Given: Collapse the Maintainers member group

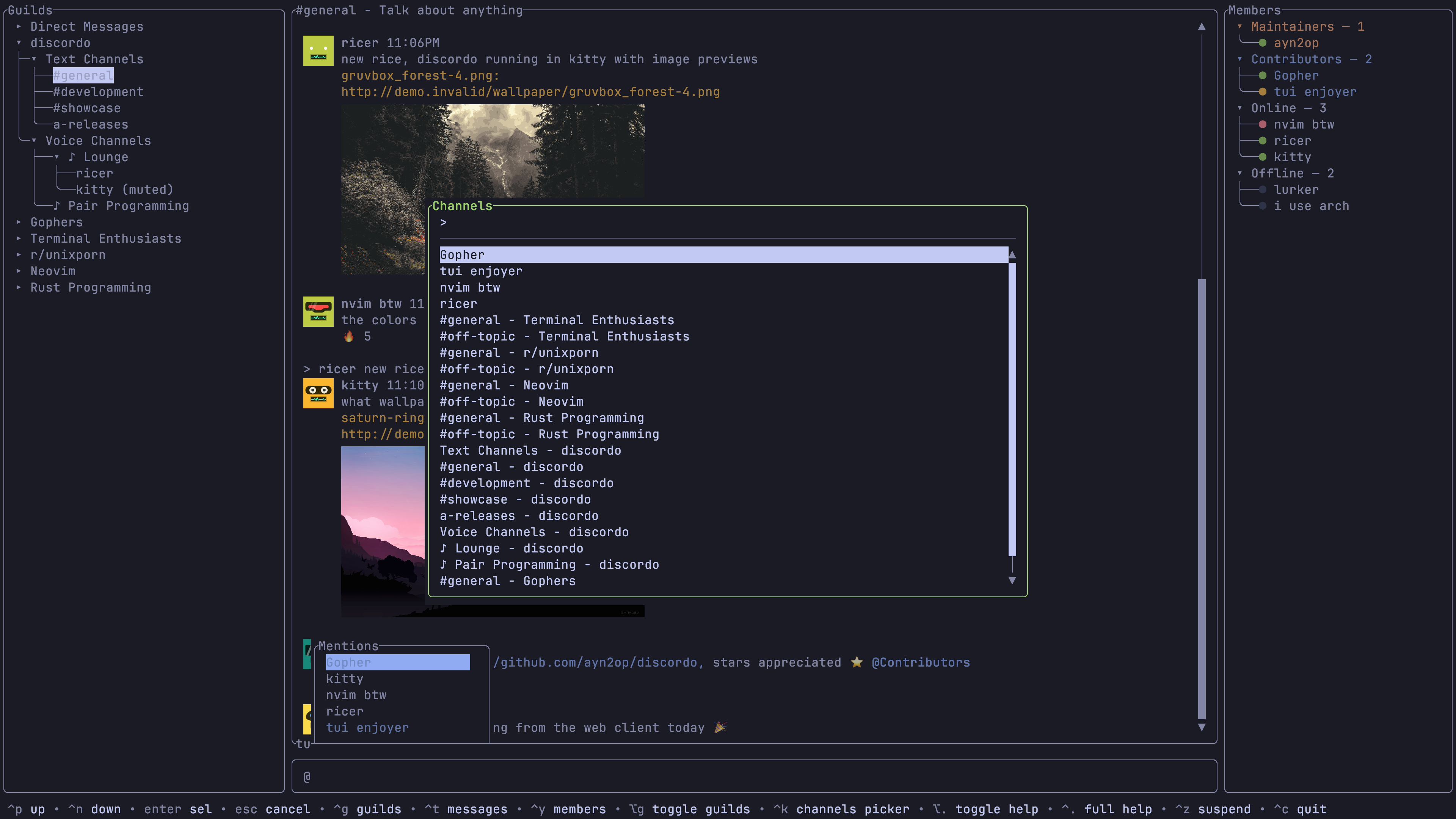Looking at the screenshot, I should click(x=1239, y=27).
